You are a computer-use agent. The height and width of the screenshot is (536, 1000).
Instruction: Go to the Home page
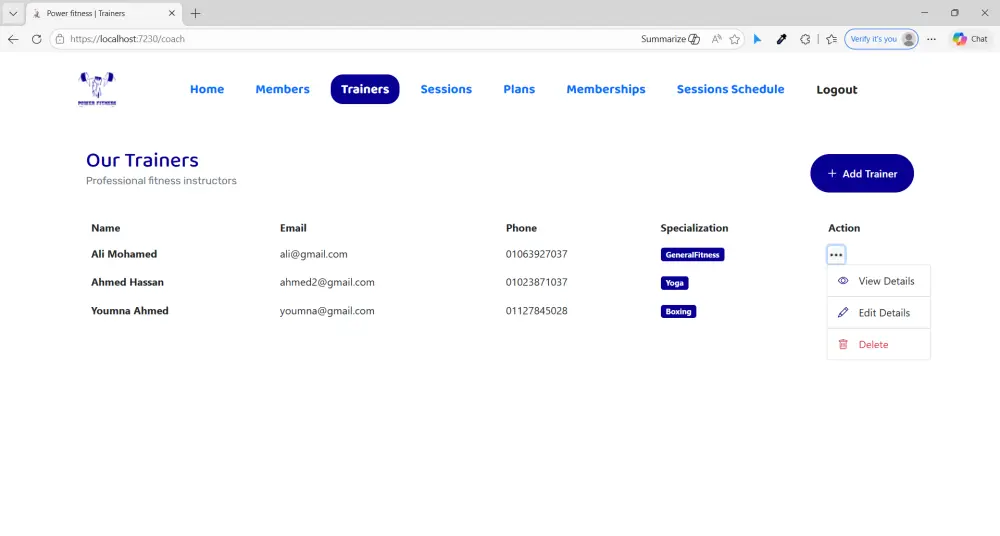pos(207,89)
